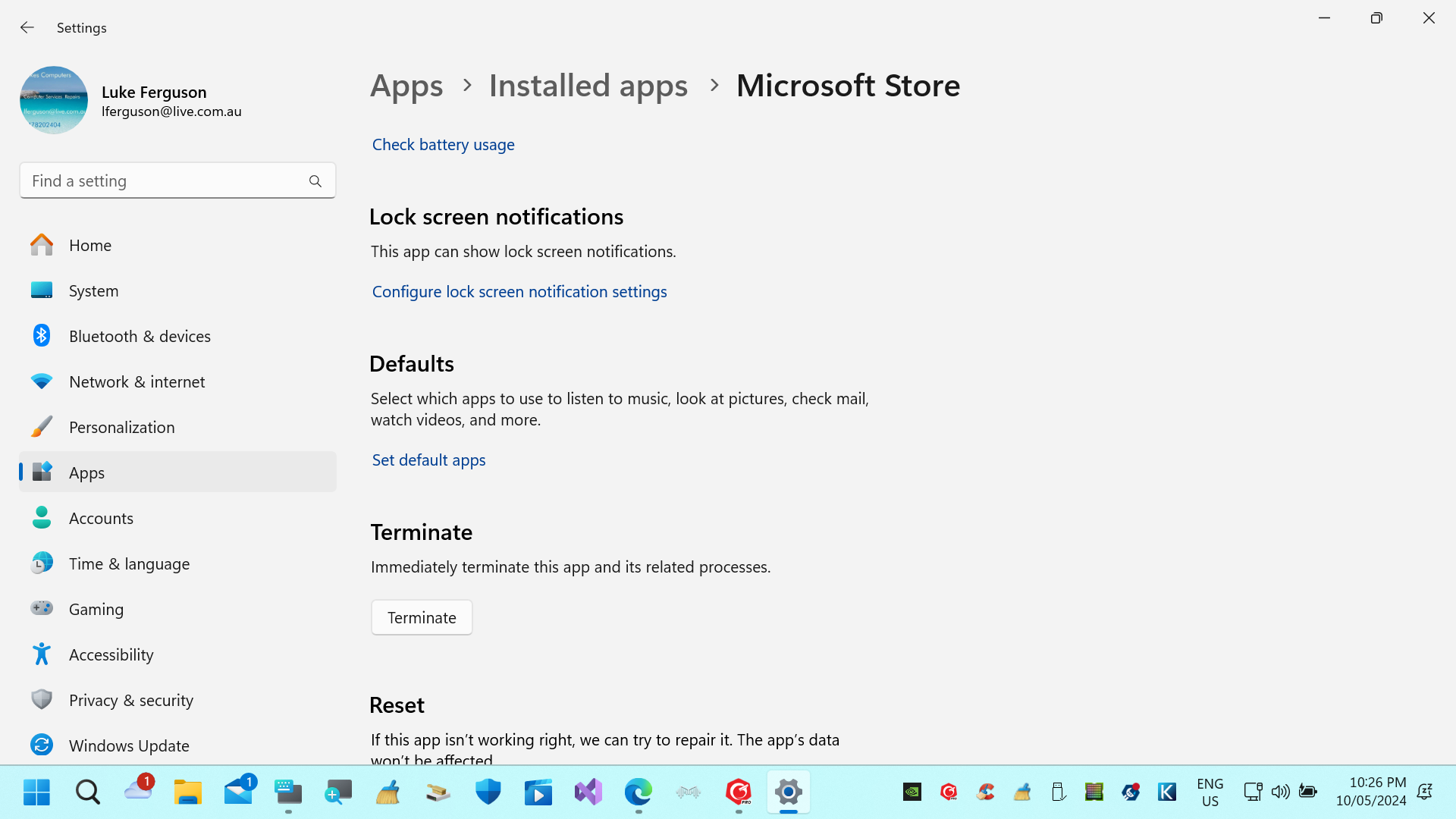This screenshot has width=1456, height=819.
Task: Minimize the Settings window
Action: coord(1325,18)
